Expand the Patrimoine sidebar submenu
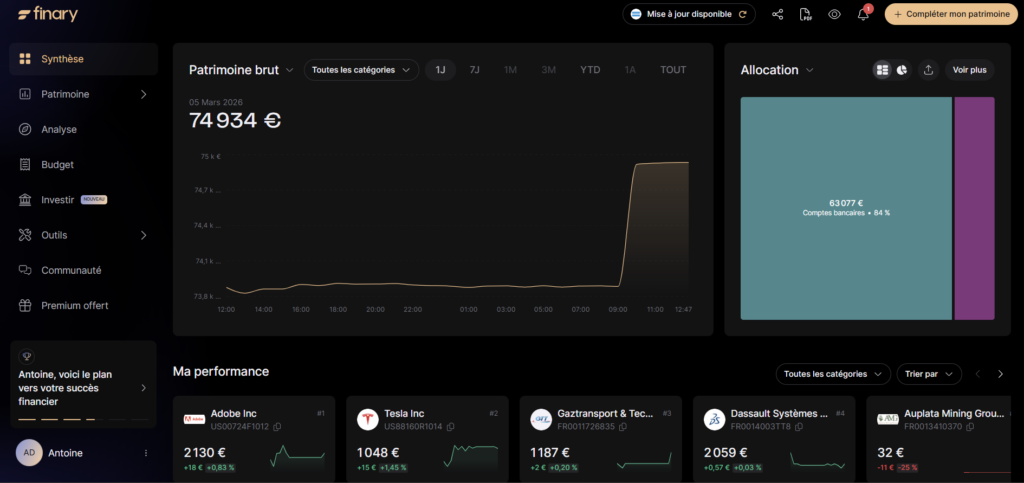 [143, 94]
